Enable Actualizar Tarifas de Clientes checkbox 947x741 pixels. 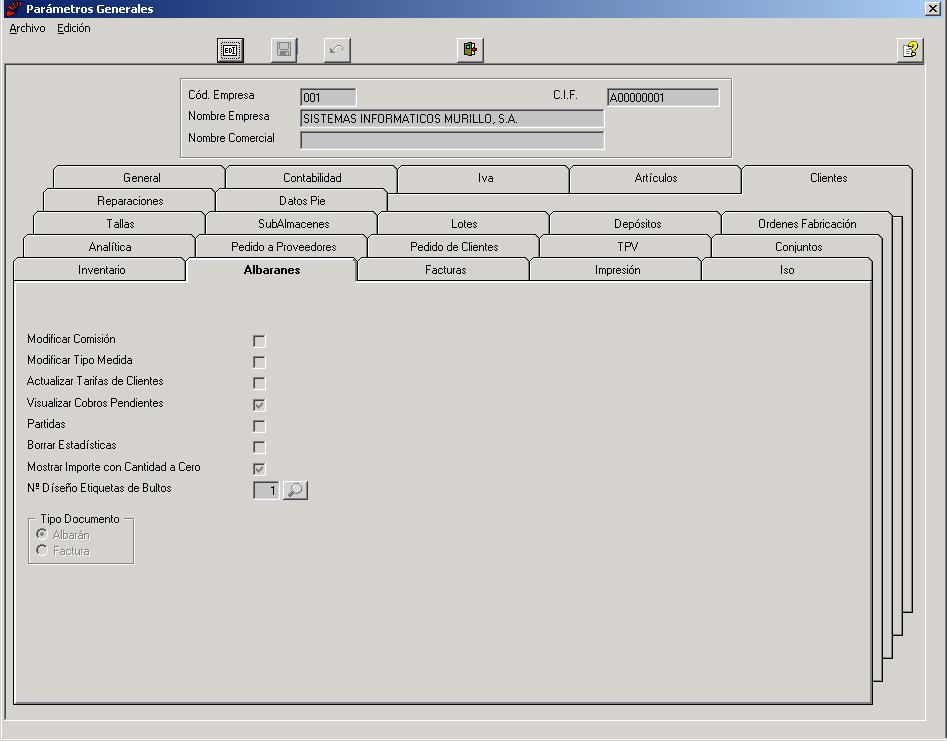tap(259, 383)
